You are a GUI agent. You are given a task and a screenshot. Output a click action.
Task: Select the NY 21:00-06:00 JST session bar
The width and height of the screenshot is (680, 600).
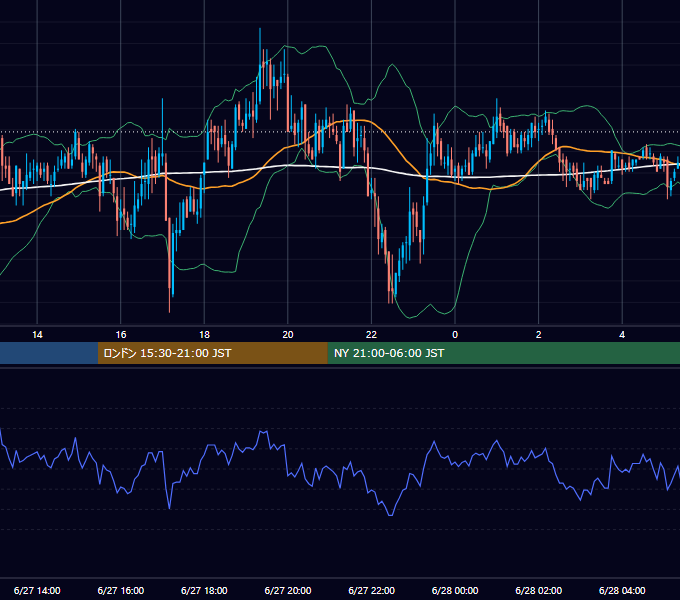[503, 353]
